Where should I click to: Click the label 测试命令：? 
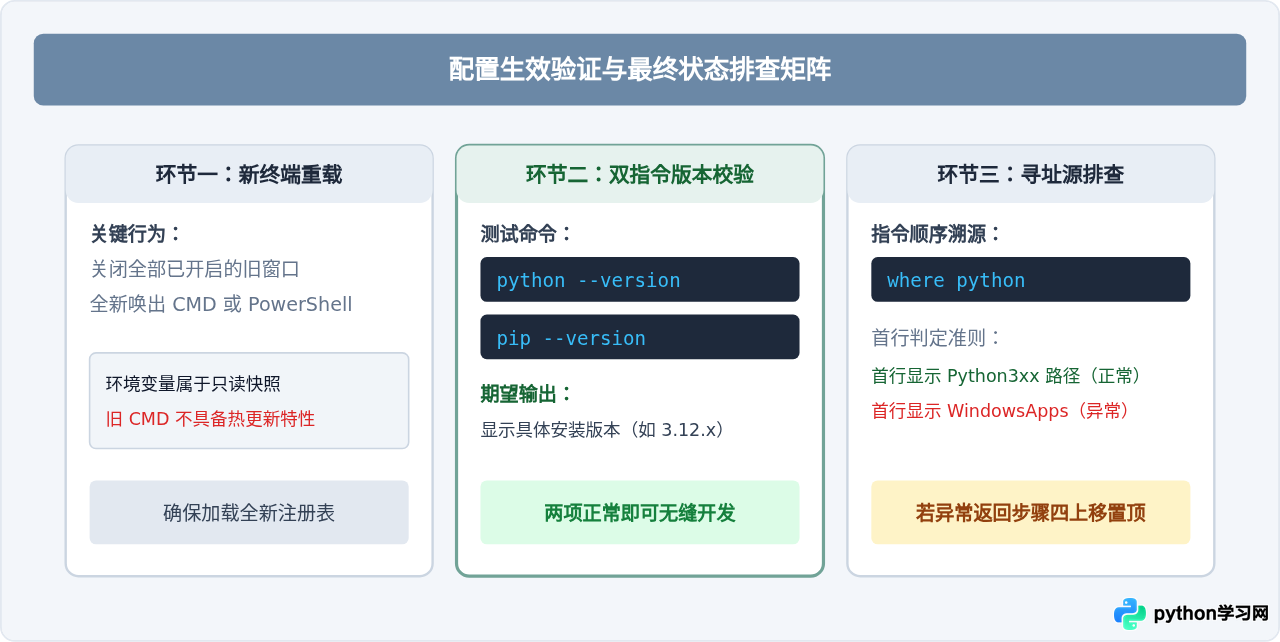527,234
